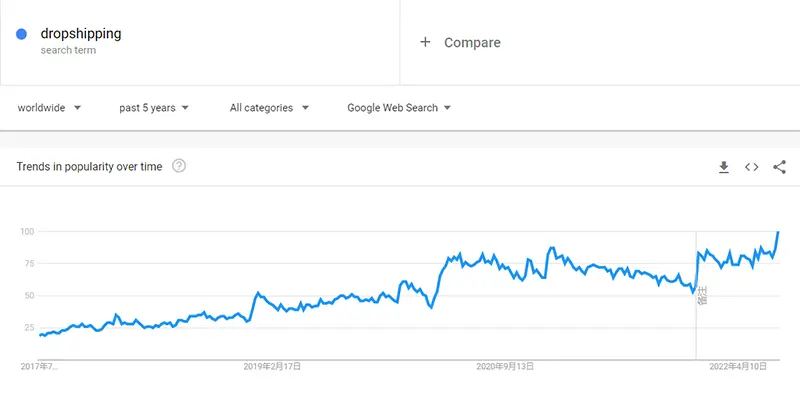Open the embed code icon
800x407 pixels.
[752, 167]
